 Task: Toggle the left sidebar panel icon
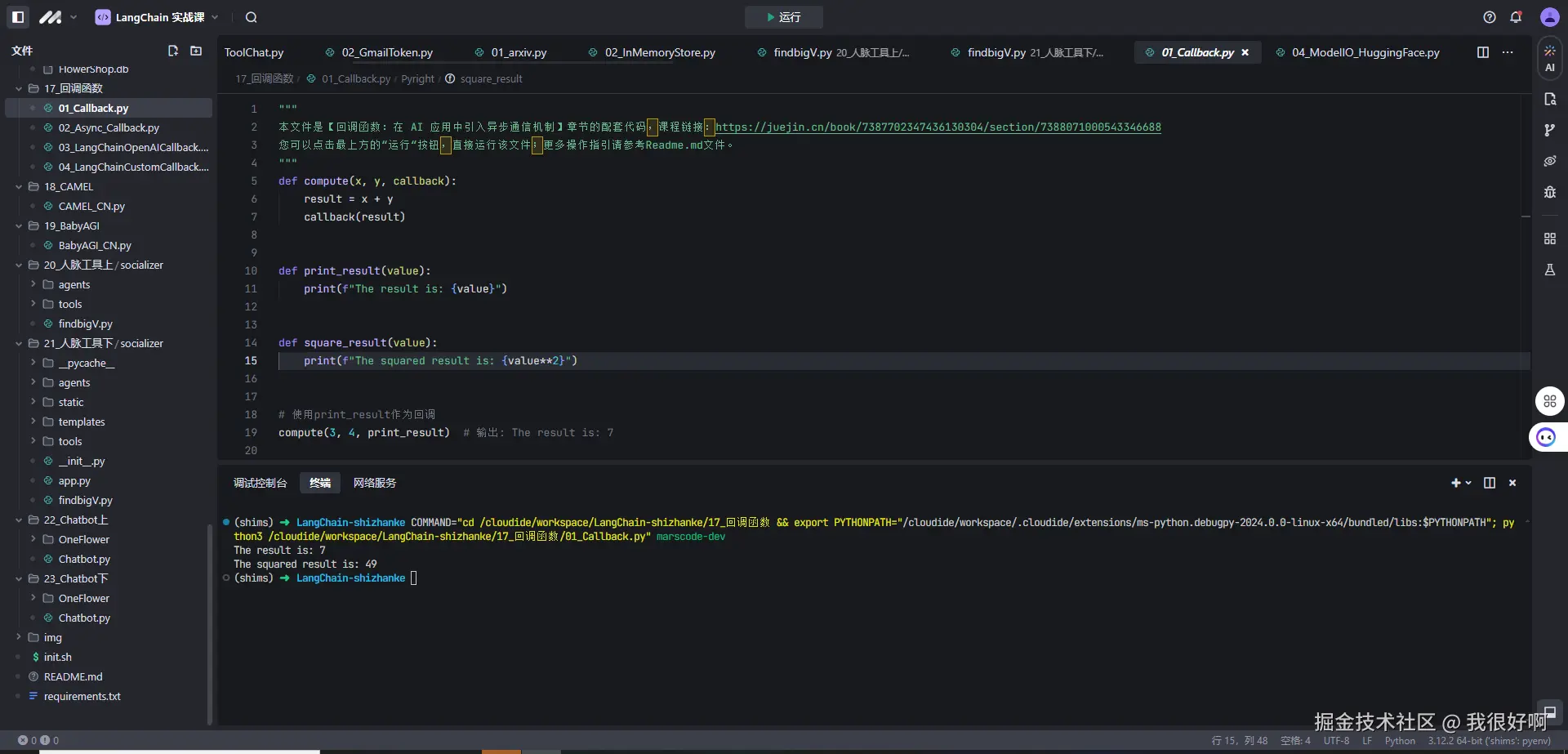(x=18, y=17)
